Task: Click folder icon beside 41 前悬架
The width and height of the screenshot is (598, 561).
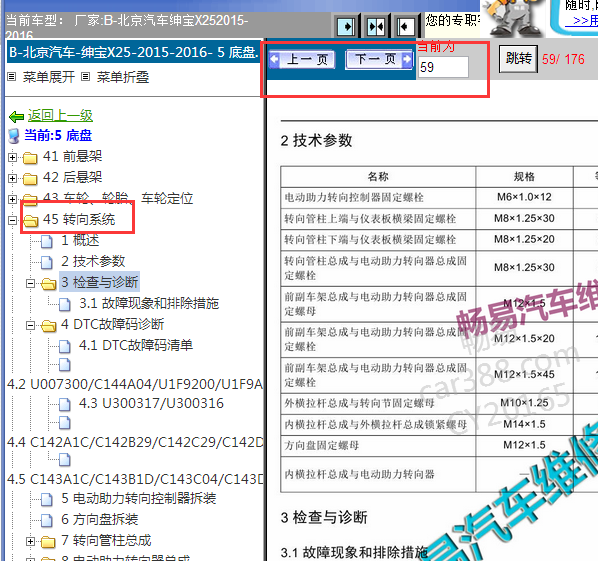Action: pyautogui.click(x=30, y=158)
